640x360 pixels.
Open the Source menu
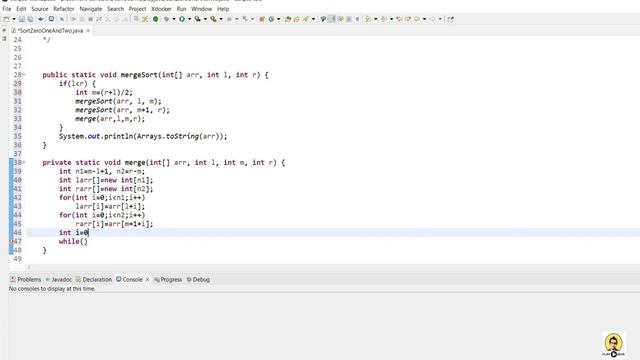[40, 9]
